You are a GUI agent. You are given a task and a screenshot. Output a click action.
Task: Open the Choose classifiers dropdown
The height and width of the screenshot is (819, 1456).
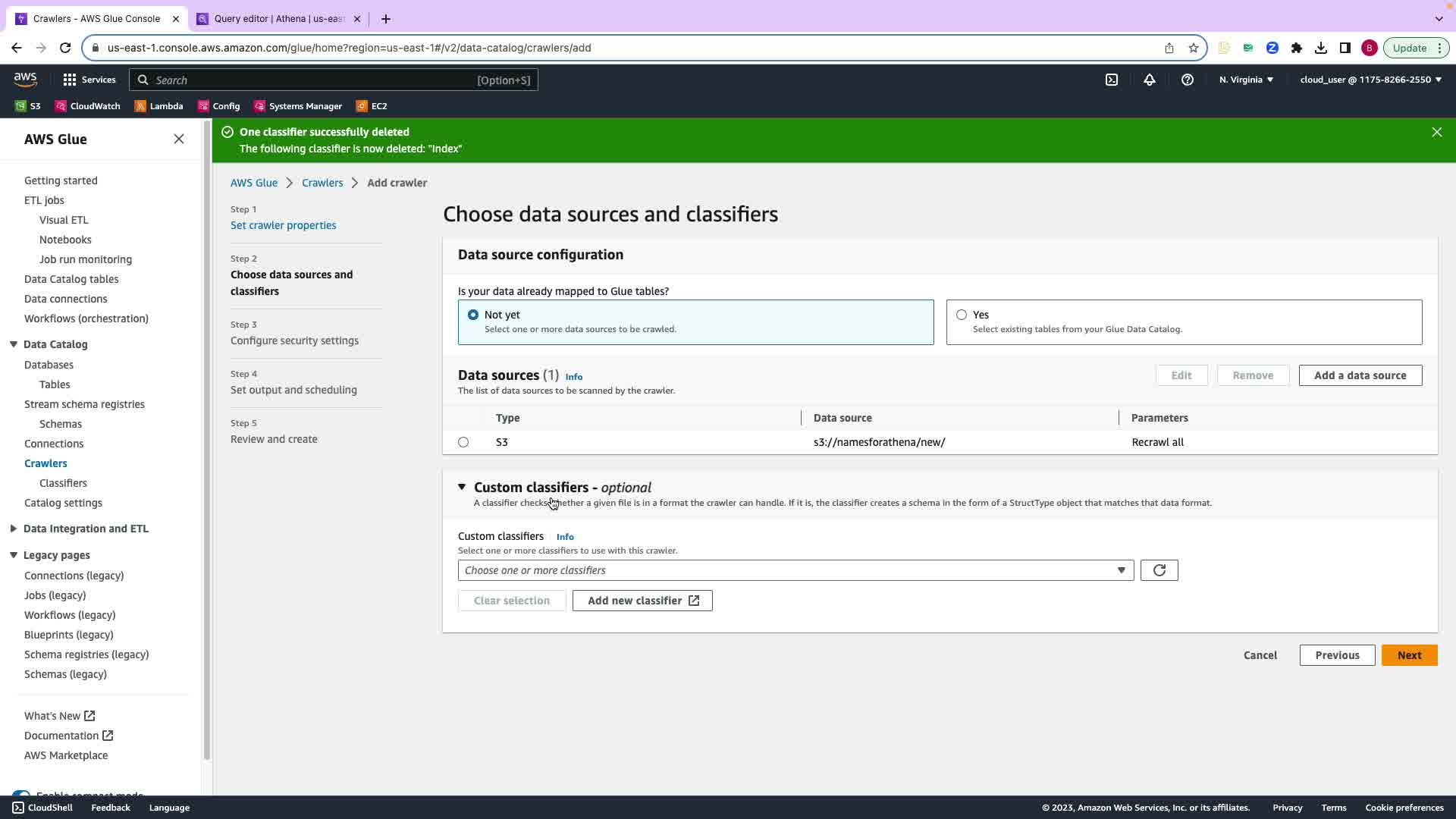(x=795, y=570)
